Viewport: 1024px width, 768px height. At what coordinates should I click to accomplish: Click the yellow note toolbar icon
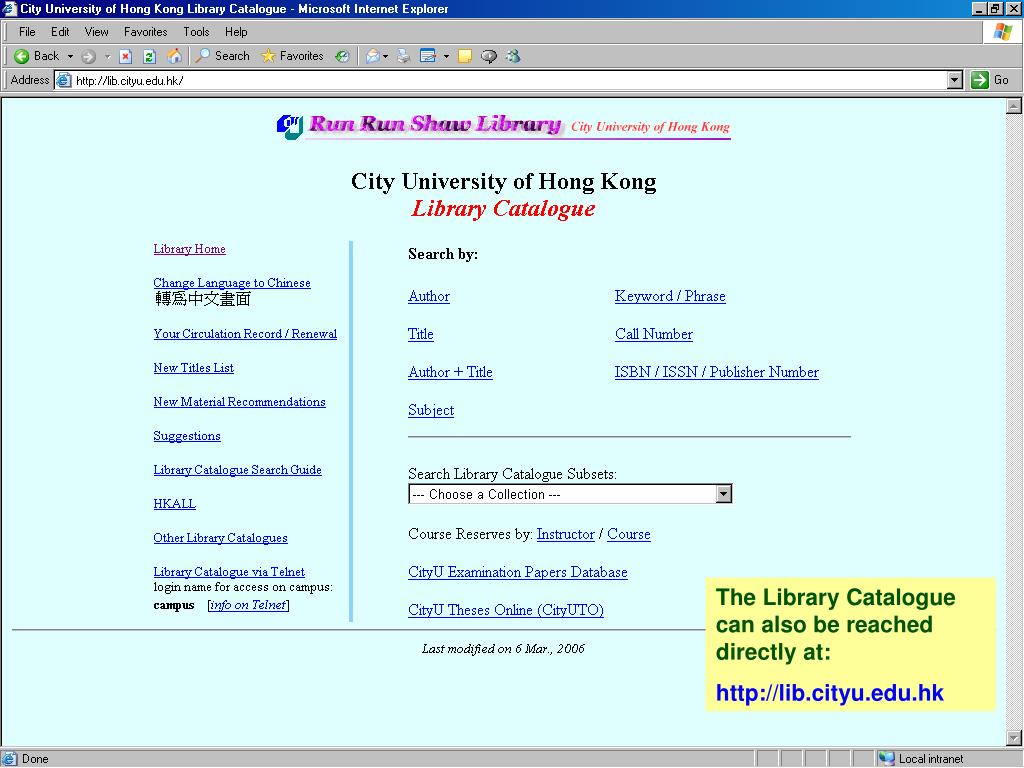pyautogui.click(x=465, y=56)
